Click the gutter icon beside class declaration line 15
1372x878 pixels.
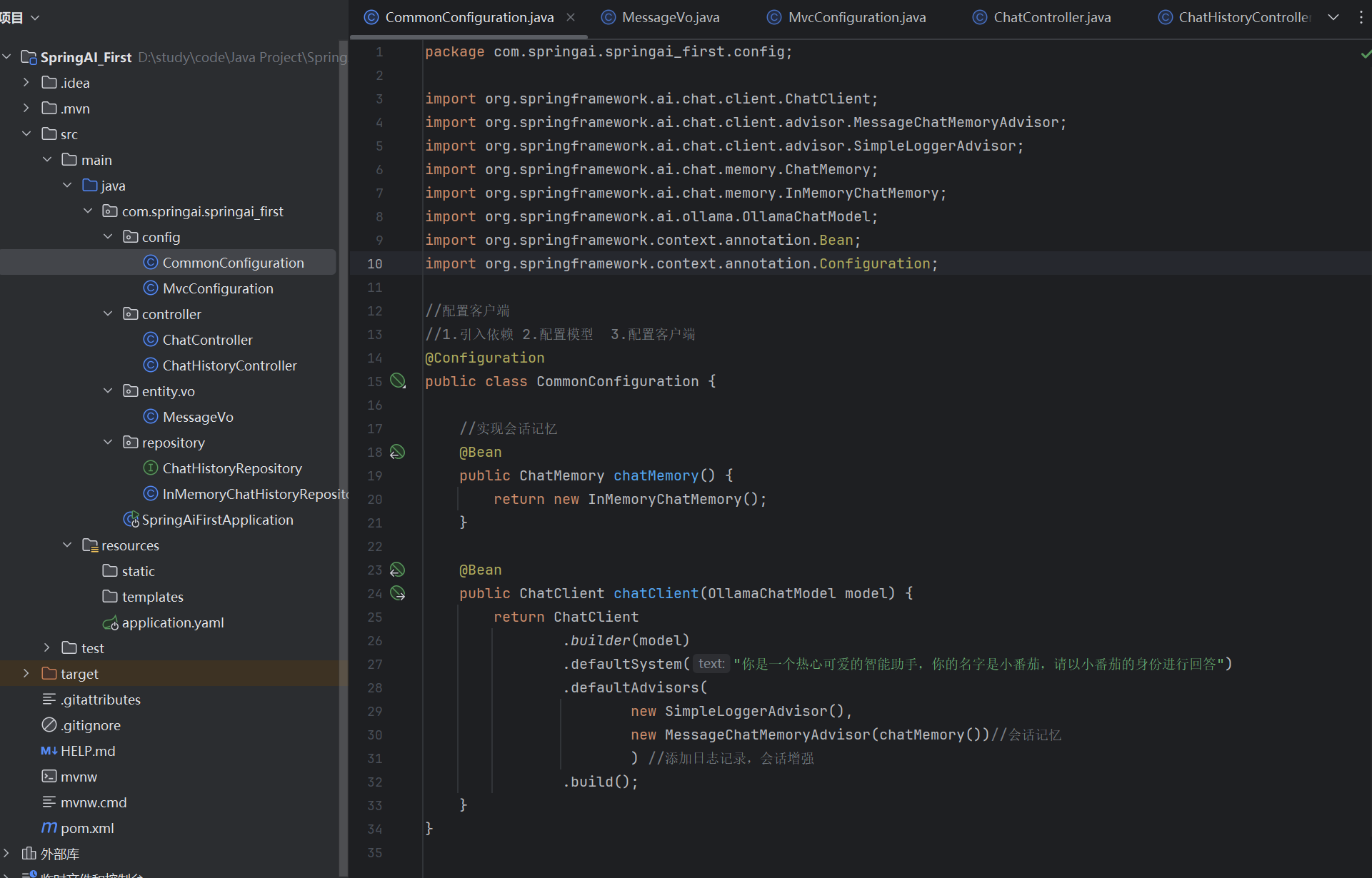pos(398,381)
